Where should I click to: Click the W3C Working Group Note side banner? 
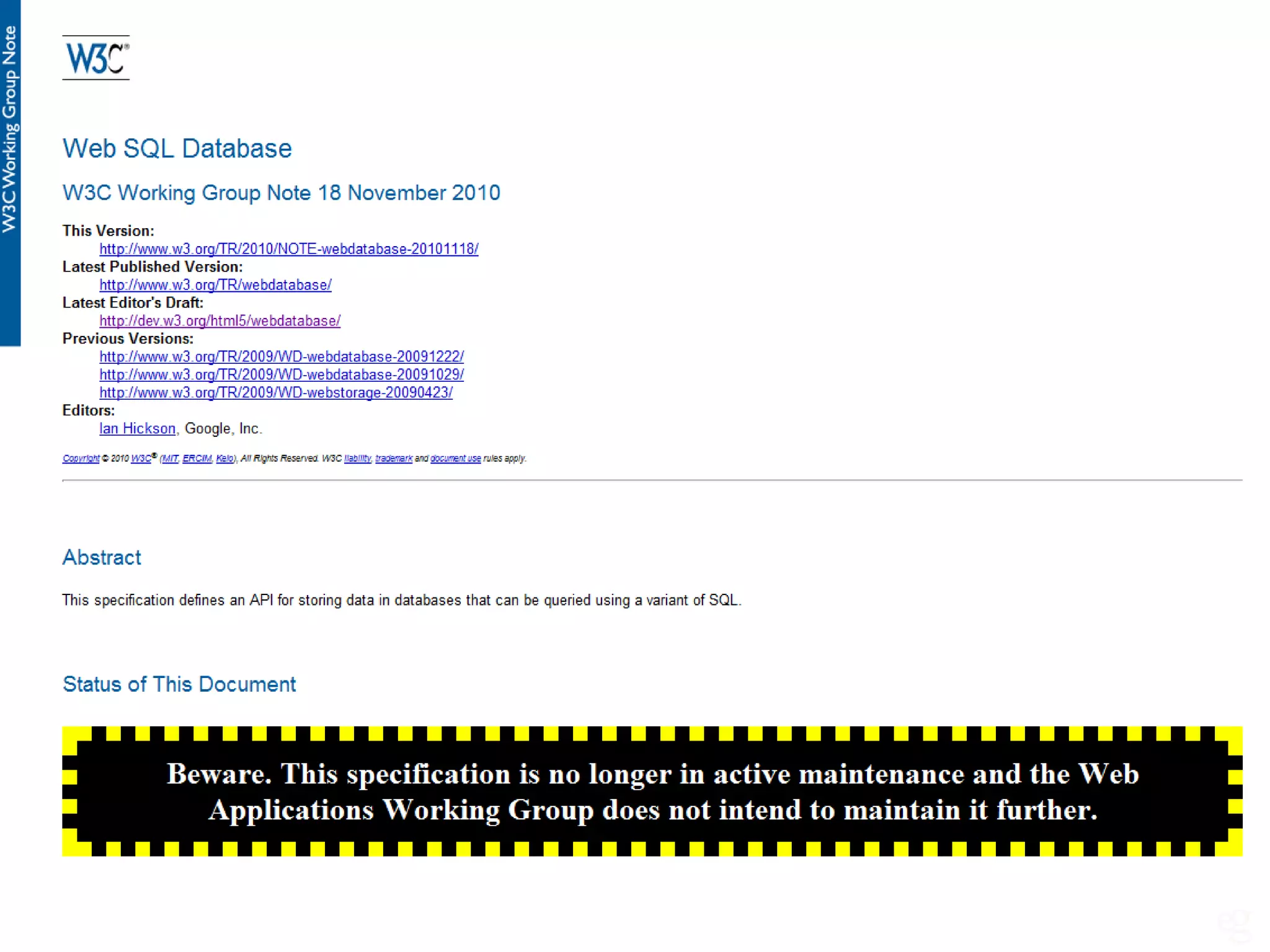(x=10, y=130)
